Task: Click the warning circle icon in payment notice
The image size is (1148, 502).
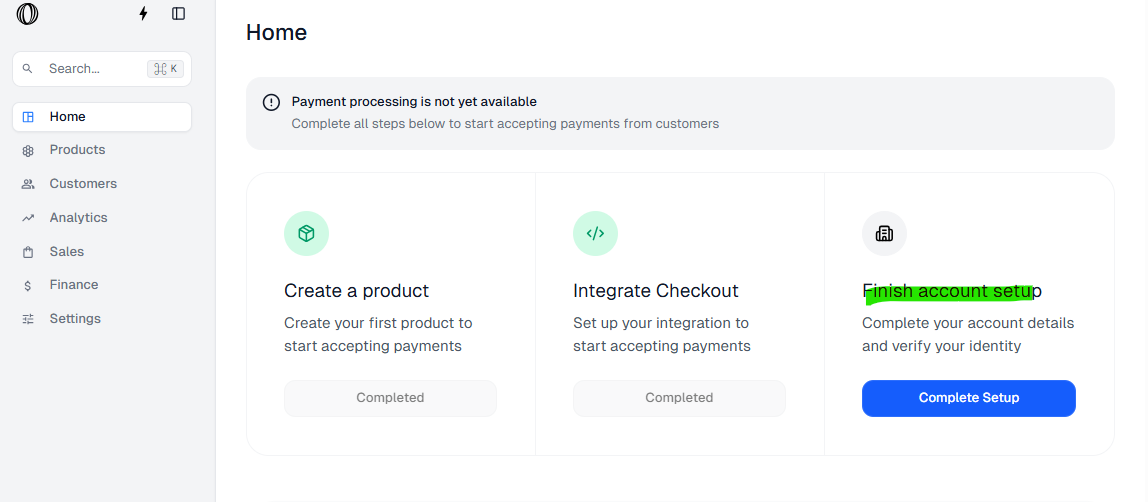Action: pos(271,102)
